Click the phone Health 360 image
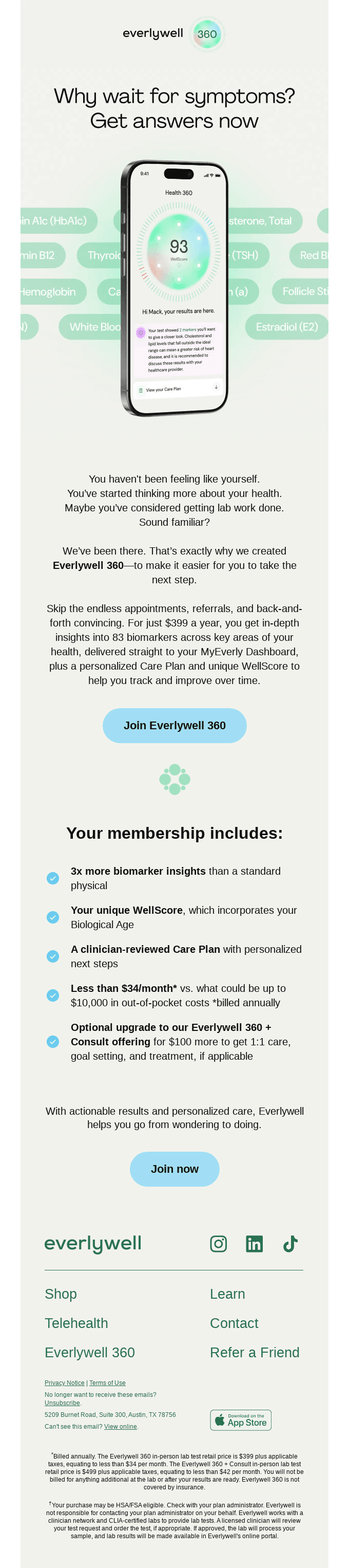 coord(174,288)
